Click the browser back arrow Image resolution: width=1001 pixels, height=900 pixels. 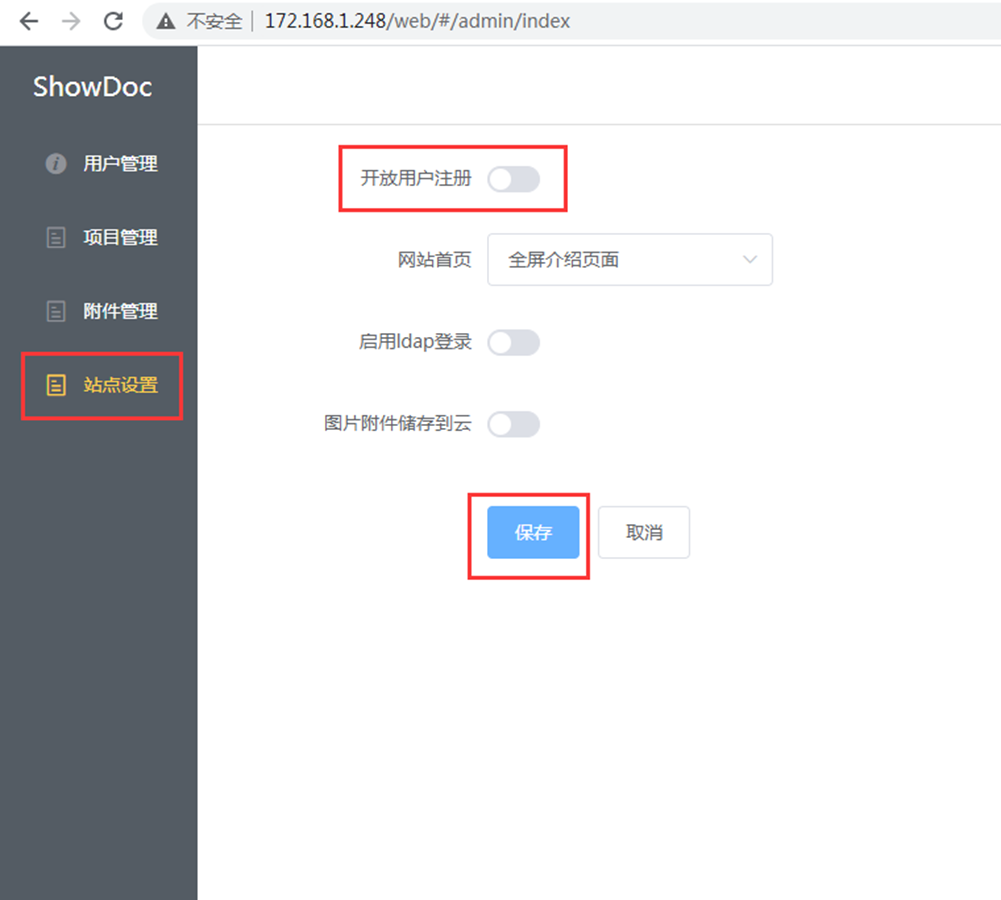pos(29,21)
